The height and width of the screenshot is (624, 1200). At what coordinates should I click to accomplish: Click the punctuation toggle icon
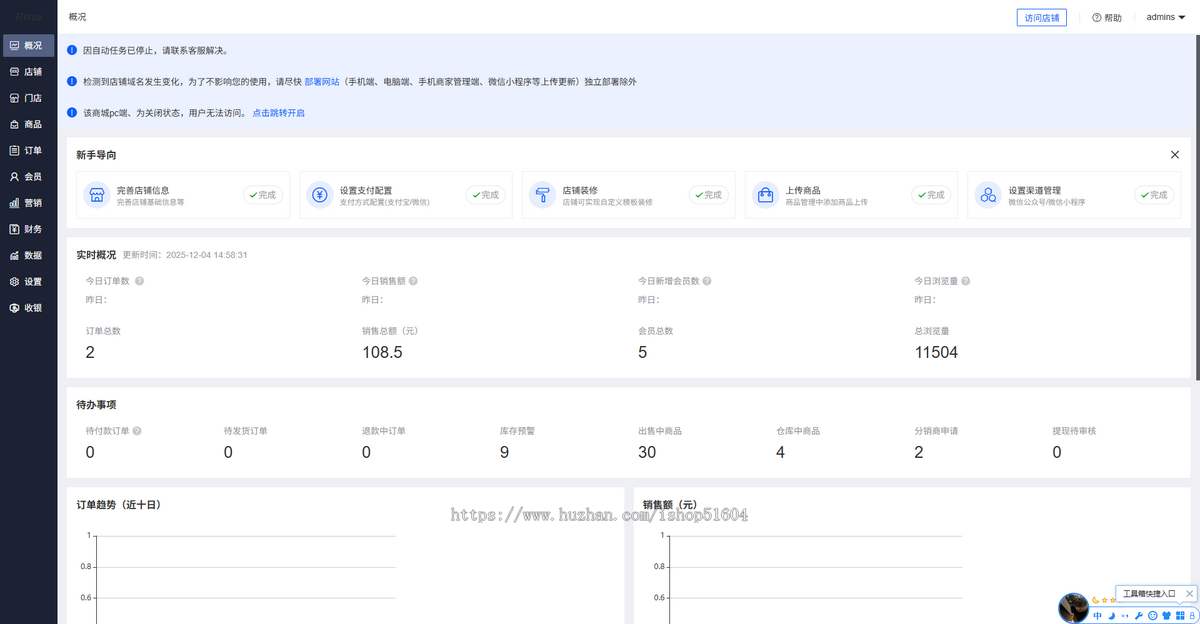[x=1125, y=616]
